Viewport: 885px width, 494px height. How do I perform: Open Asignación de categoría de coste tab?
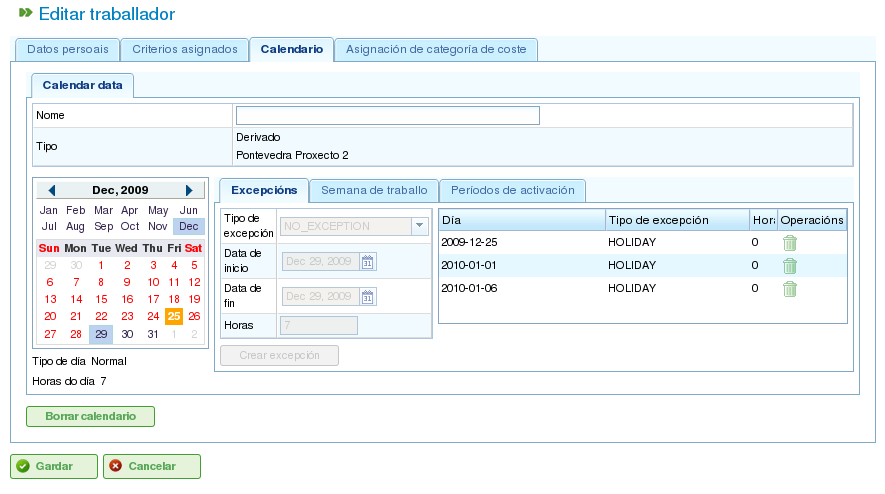436,49
